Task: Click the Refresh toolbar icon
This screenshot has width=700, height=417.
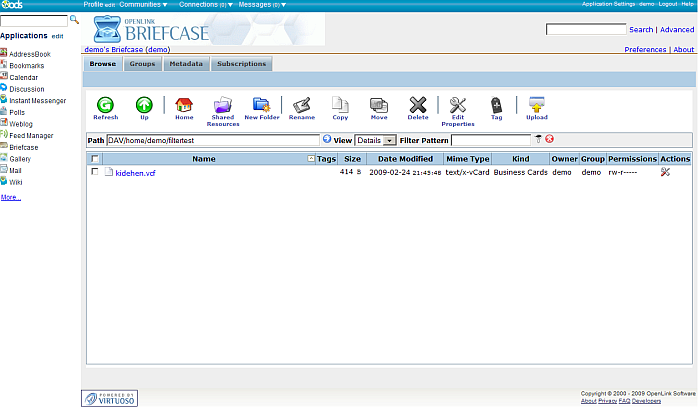Action: point(105,104)
